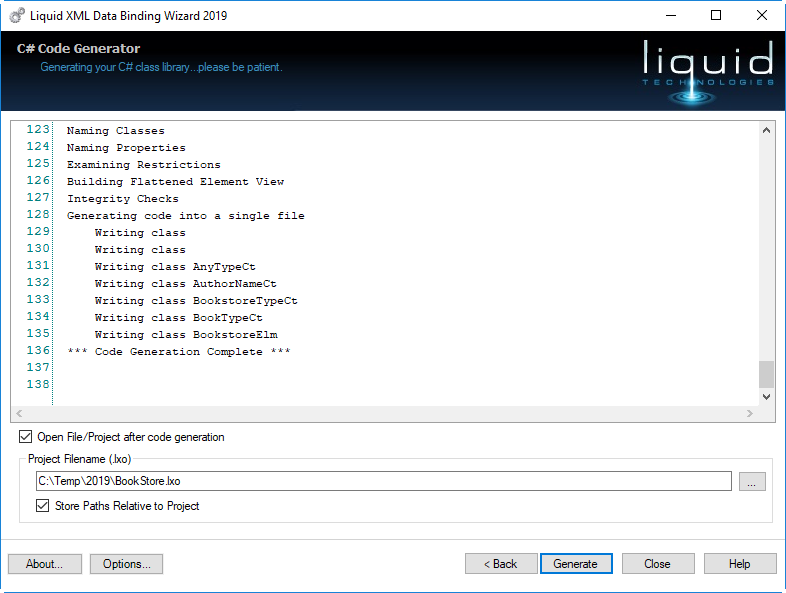
Task: Click in the Project Filename field
Action: [383, 481]
